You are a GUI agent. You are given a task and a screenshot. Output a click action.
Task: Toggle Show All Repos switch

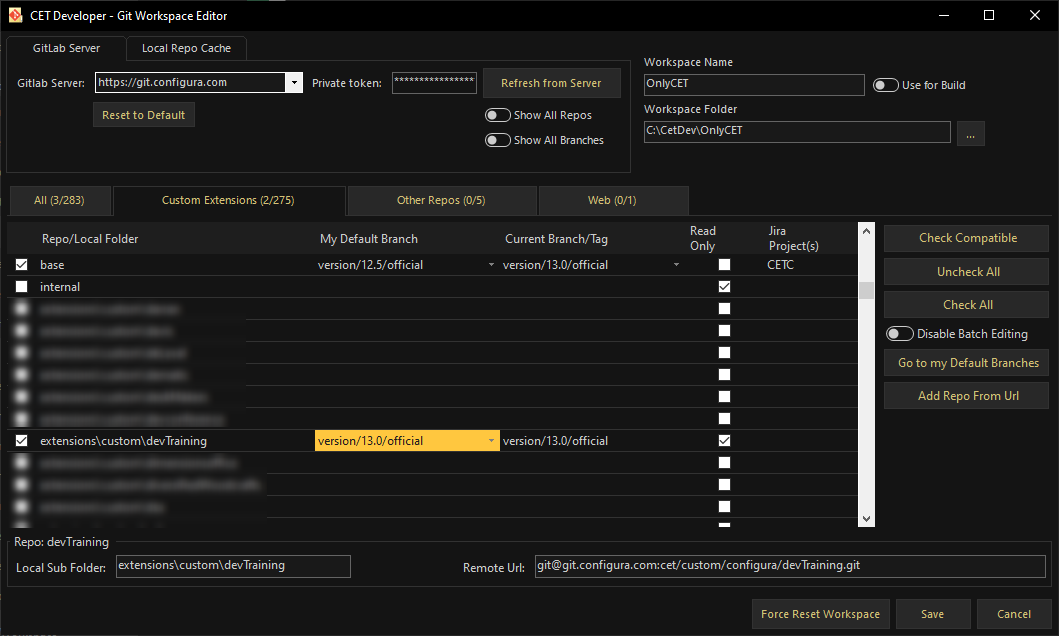point(498,115)
